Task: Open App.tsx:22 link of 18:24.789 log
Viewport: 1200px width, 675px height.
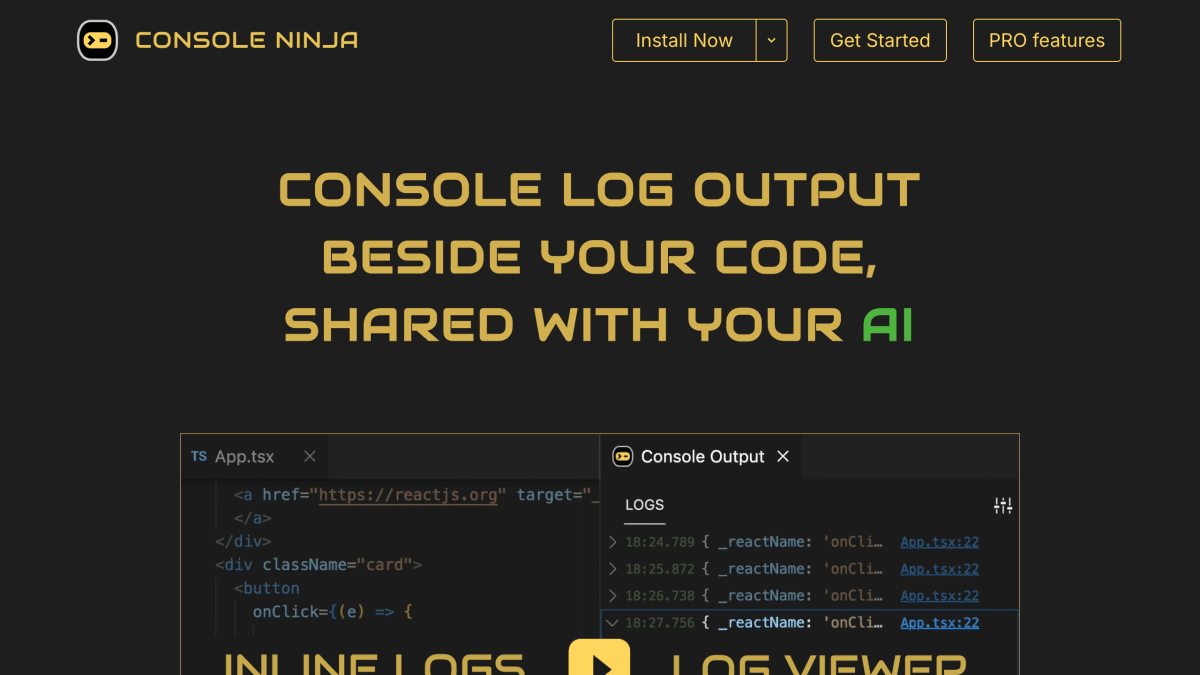Action: pos(939,542)
